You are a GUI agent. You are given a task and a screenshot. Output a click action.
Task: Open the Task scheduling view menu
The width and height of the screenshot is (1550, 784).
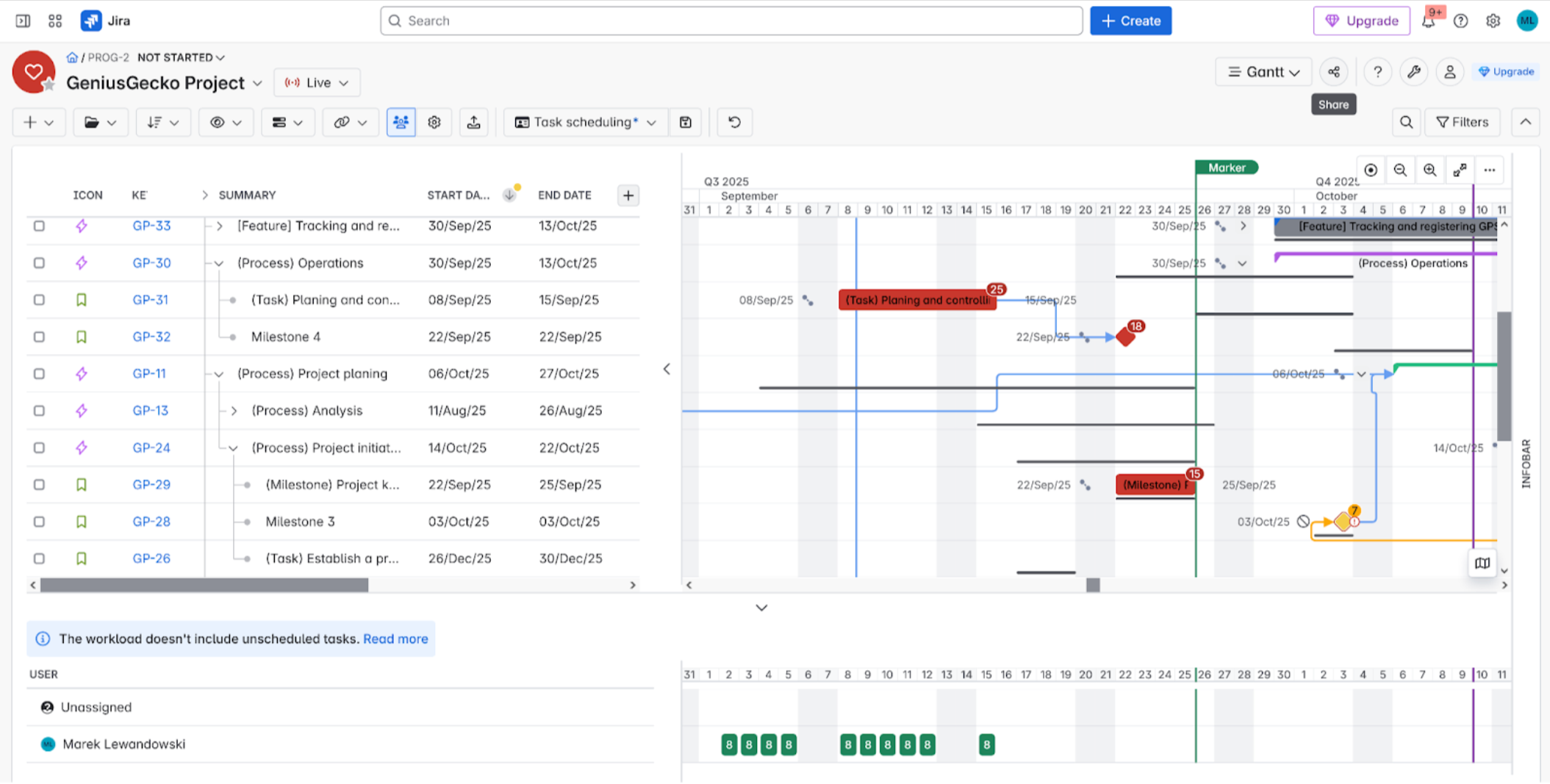pos(585,122)
